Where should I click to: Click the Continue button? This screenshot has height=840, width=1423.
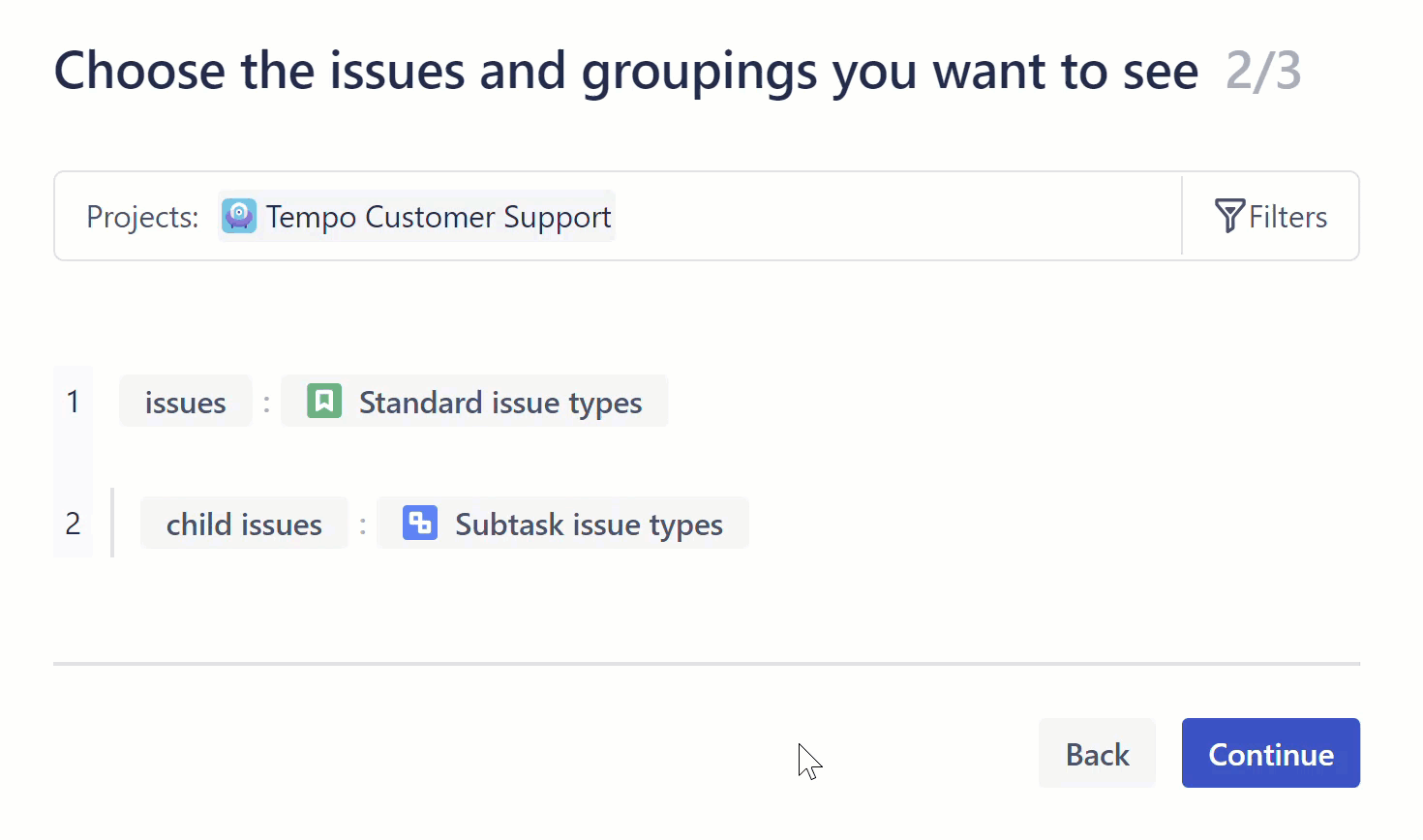click(1270, 753)
